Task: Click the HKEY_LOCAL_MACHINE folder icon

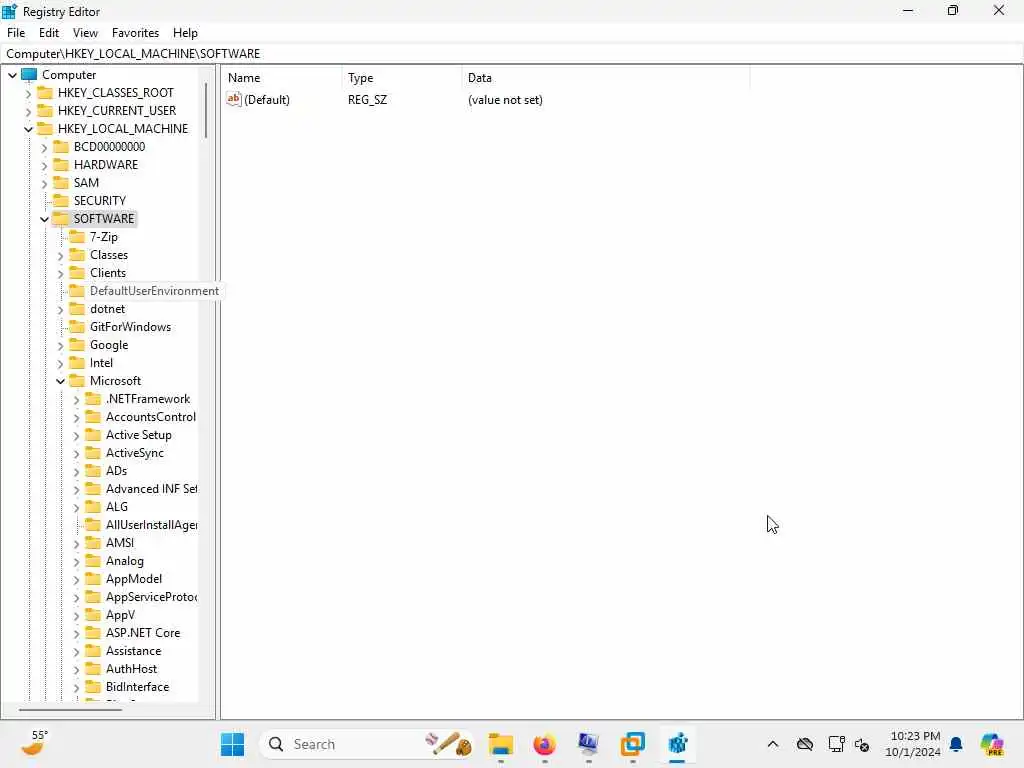Action: point(45,128)
